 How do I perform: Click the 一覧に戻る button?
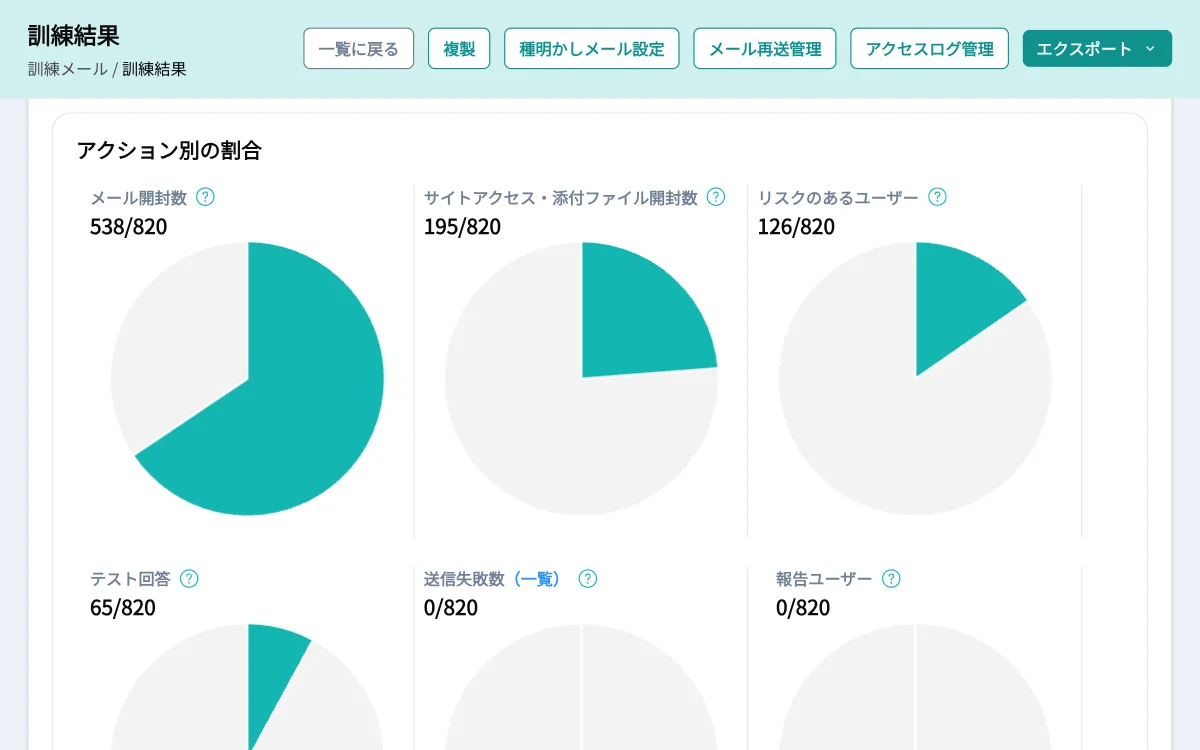359,49
